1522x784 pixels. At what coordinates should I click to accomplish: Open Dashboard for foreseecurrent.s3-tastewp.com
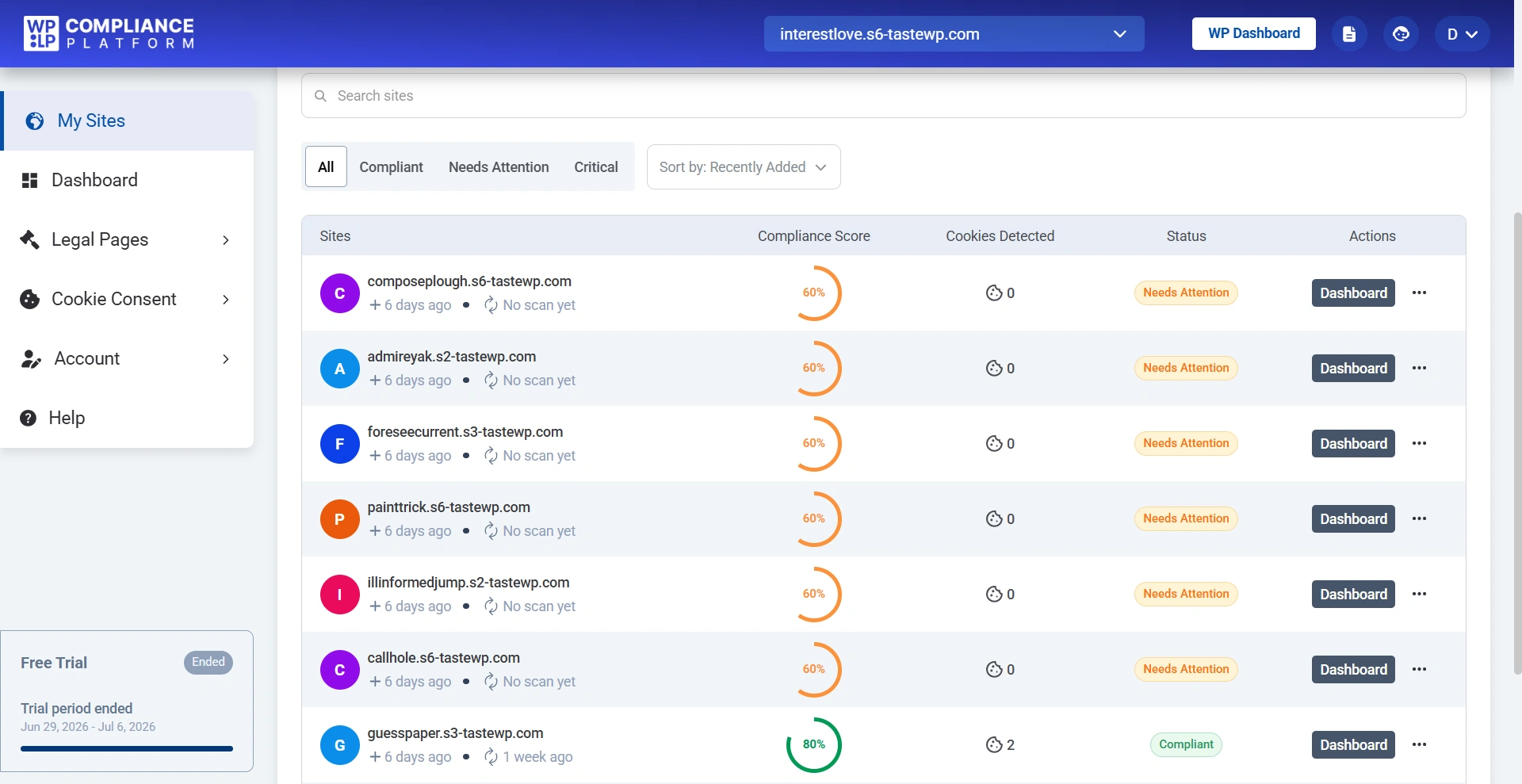pyautogui.click(x=1353, y=443)
